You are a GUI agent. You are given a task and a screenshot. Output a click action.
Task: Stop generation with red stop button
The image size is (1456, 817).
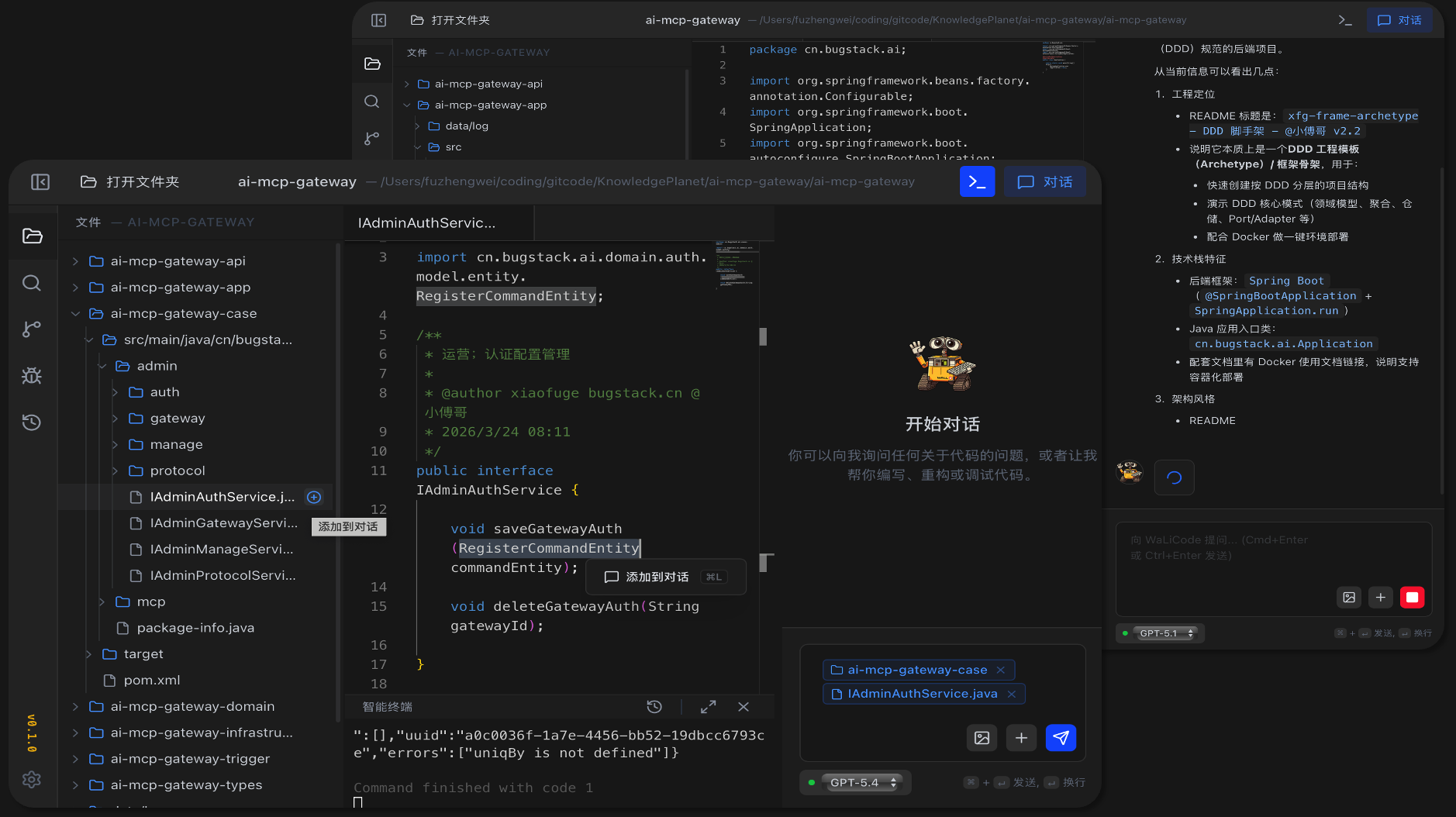pos(1412,597)
